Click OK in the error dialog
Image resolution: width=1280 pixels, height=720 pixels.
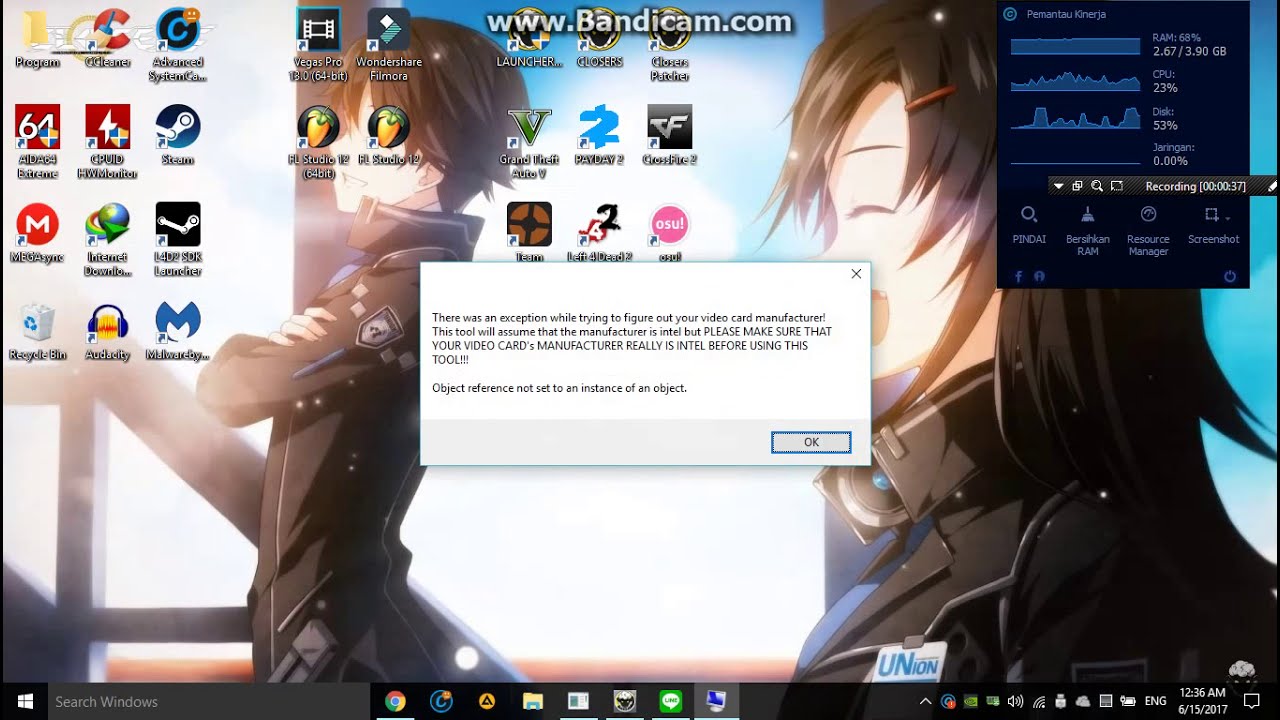(811, 442)
